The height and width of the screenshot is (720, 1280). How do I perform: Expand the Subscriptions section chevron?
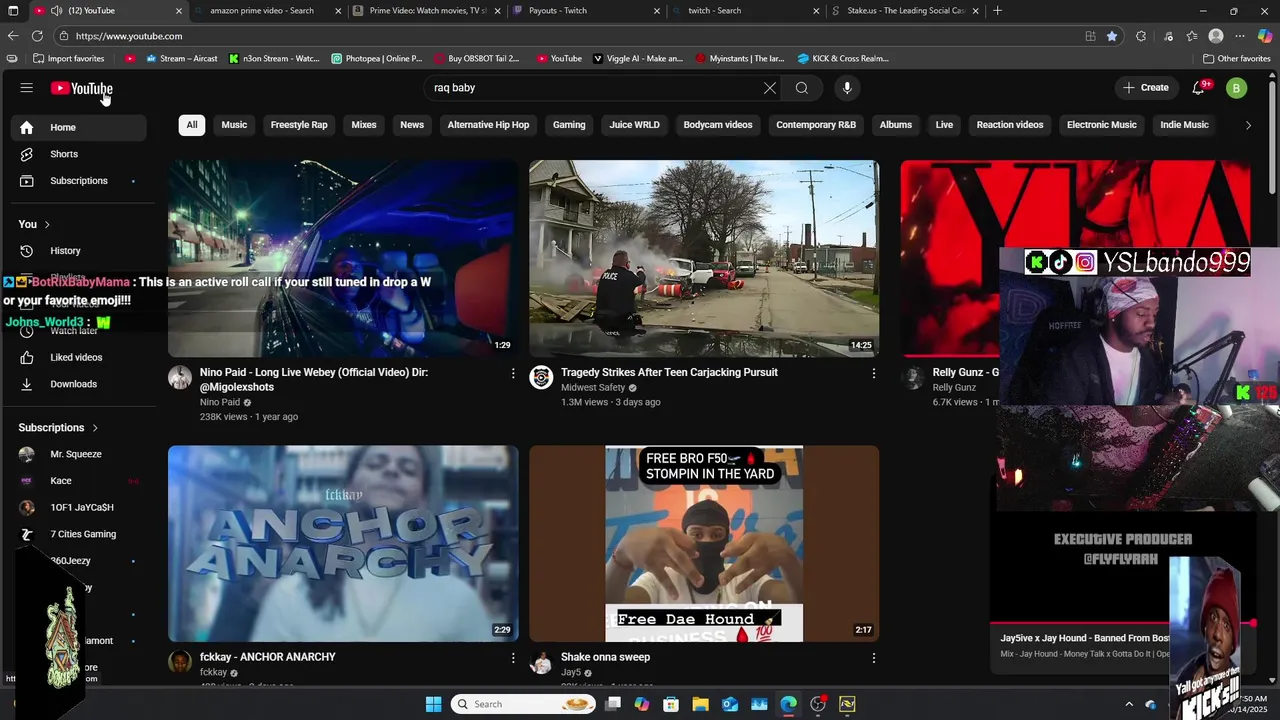[x=95, y=428]
